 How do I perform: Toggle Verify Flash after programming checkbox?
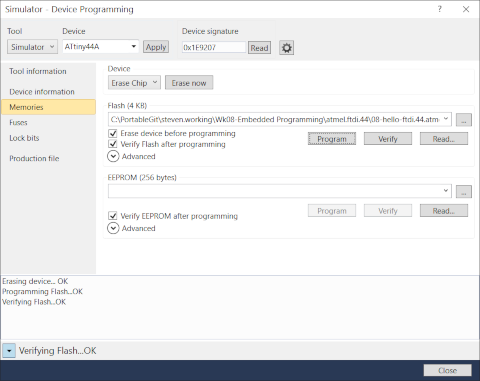pyautogui.click(x=113, y=144)
